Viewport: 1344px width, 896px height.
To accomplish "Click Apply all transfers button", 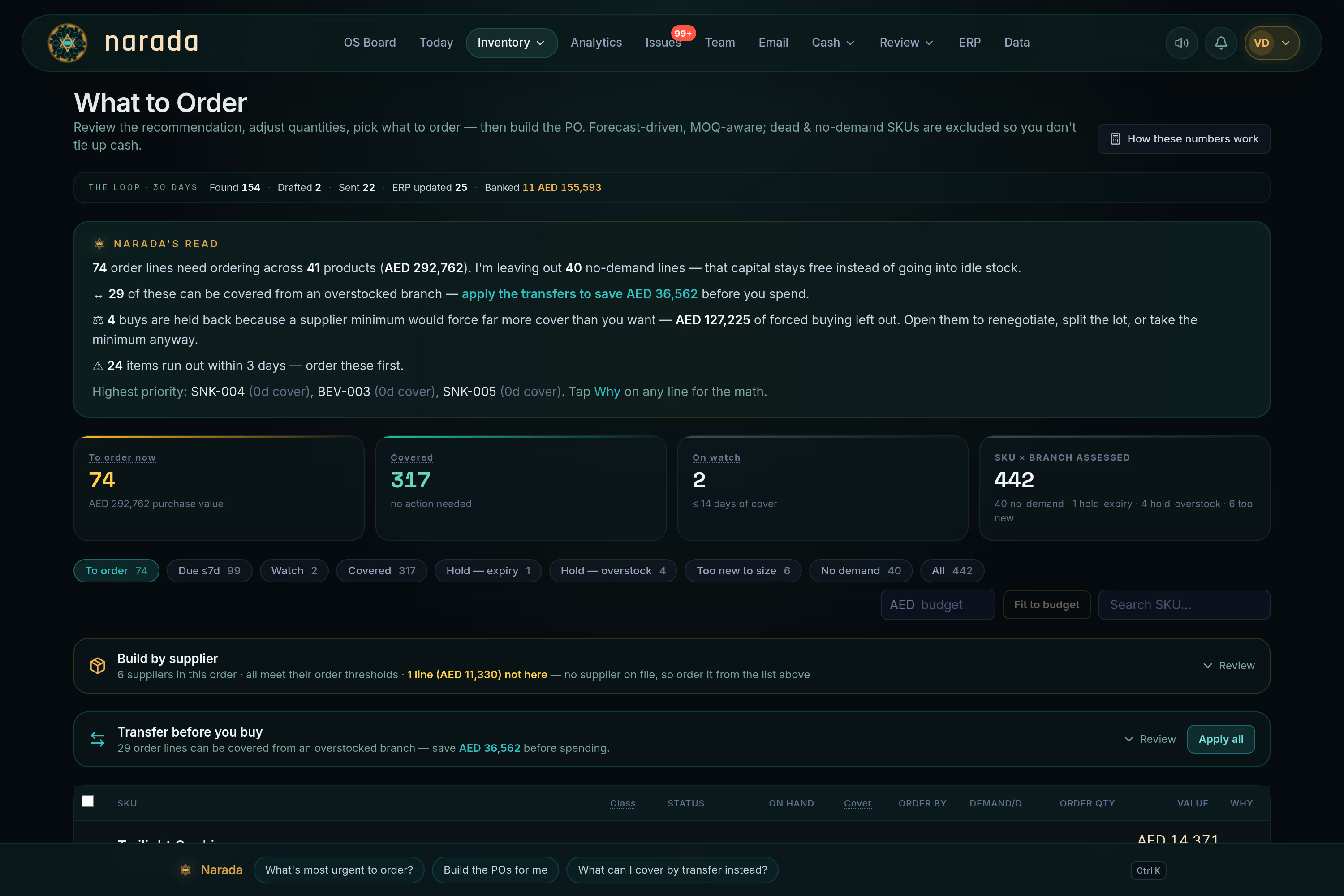I will coord(1220,740).
